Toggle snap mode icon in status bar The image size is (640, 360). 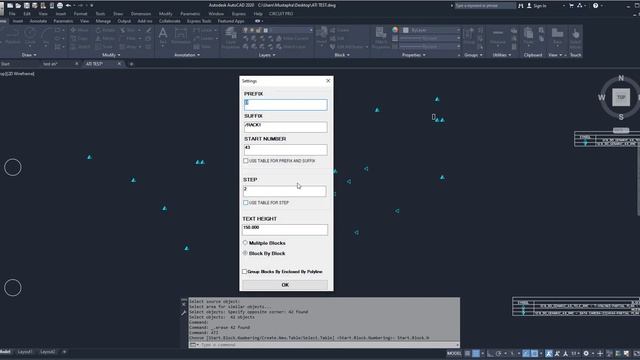476,353
